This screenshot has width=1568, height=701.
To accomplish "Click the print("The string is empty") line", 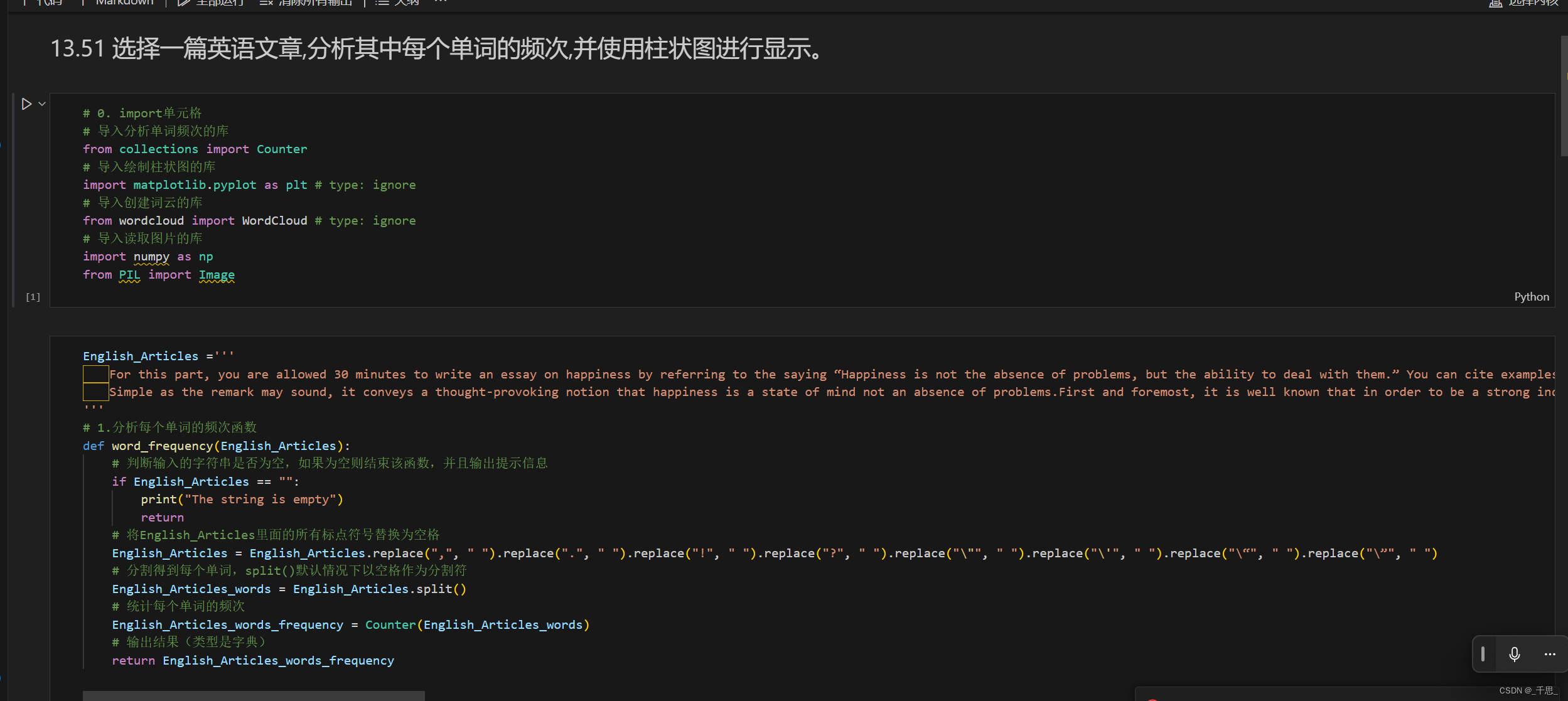I will 242,500.
